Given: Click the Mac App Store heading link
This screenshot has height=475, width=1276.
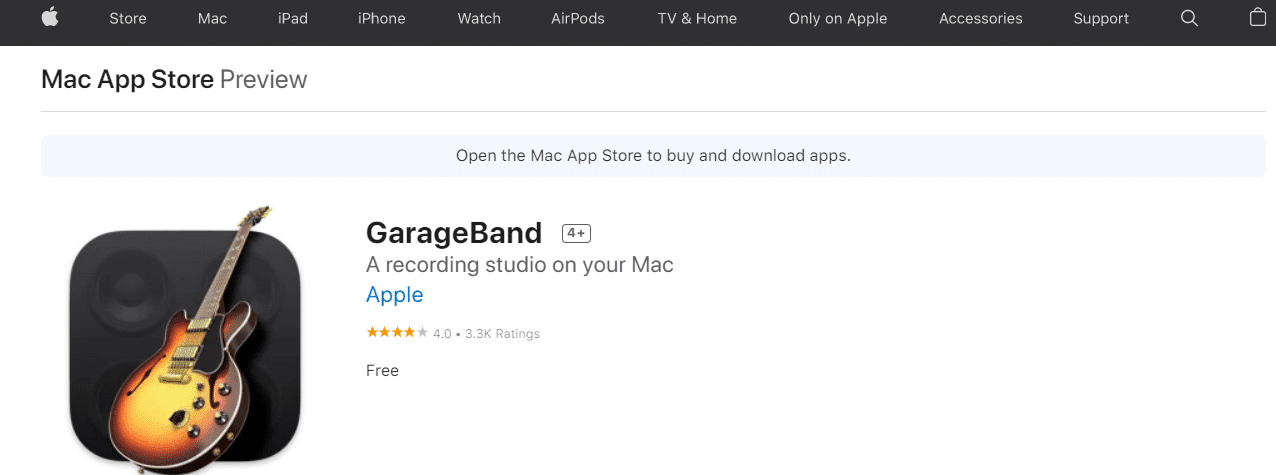Looking at the screenshot, I should coord(128,79).
